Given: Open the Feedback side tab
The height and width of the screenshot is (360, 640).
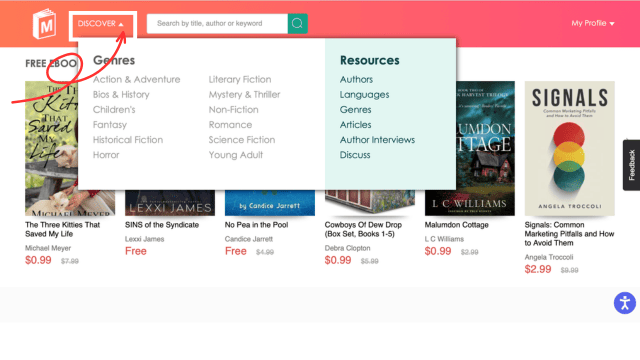Looking at the screenshot, I should (631, 165).
